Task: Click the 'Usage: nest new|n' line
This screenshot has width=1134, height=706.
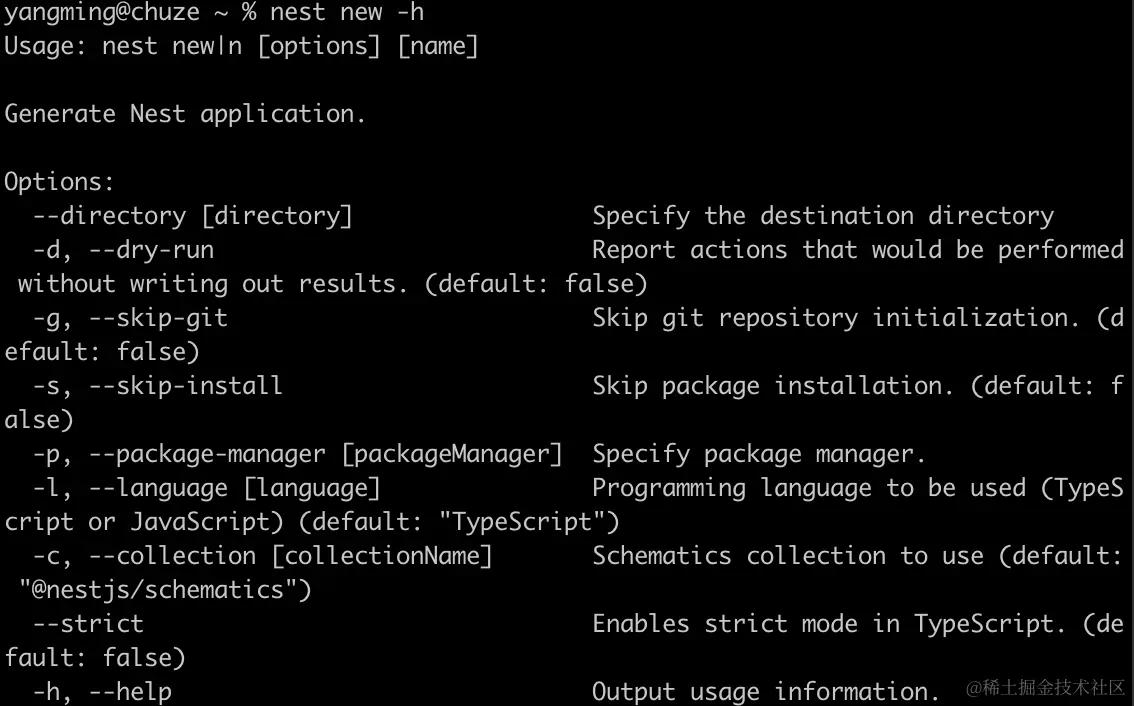Action: pyautogui.click(x=123, y=46)
